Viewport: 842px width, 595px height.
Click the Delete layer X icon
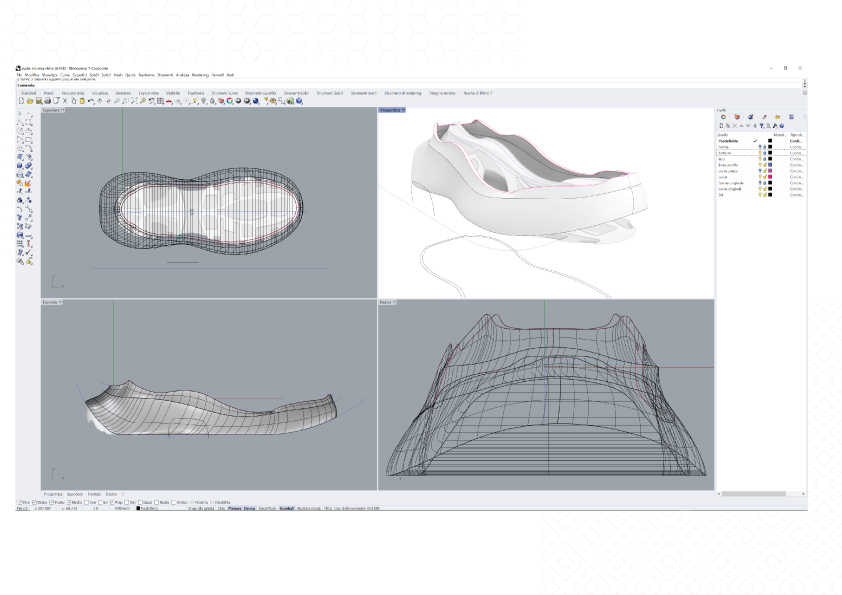point(735,126)
